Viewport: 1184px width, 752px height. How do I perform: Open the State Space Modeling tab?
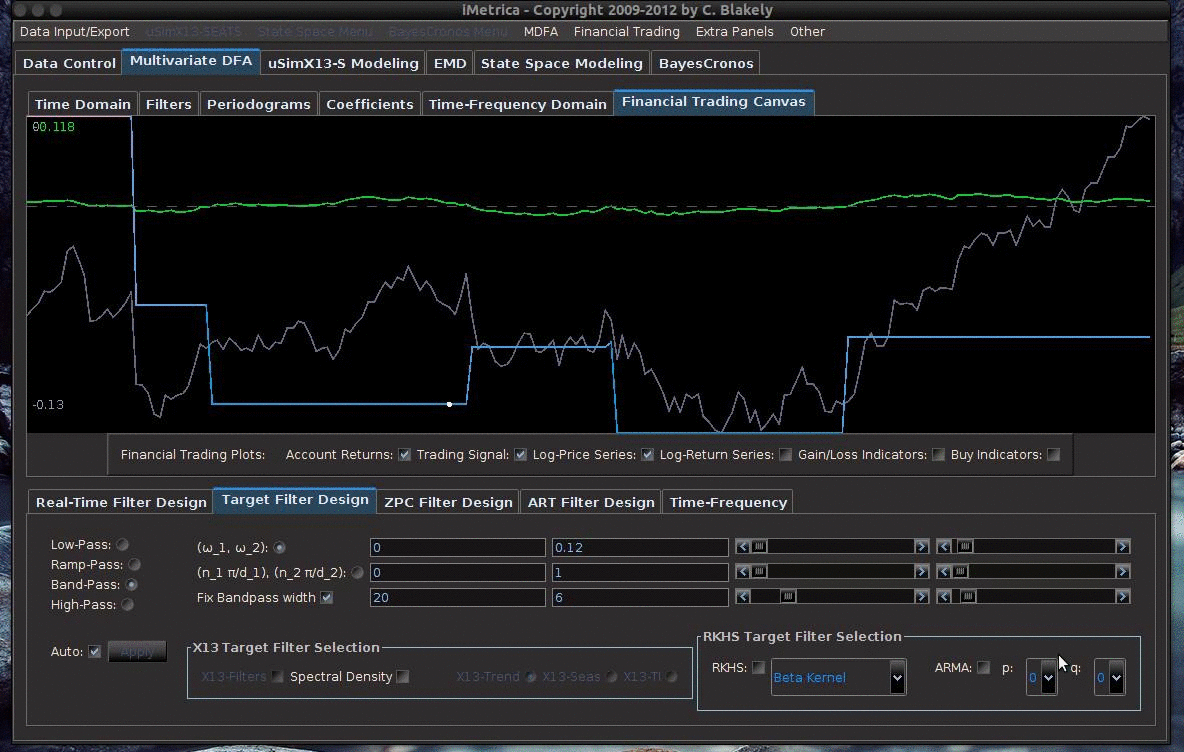tap(561, 63)
